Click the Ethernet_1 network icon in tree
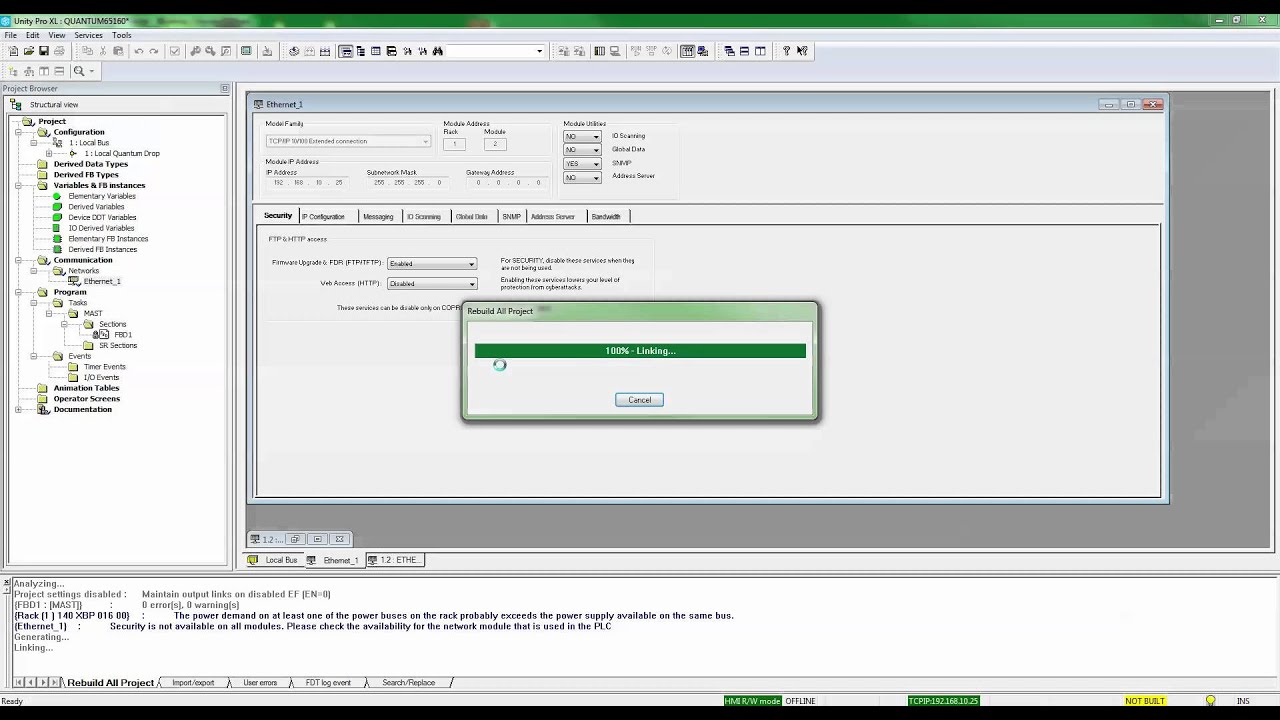 74,282
